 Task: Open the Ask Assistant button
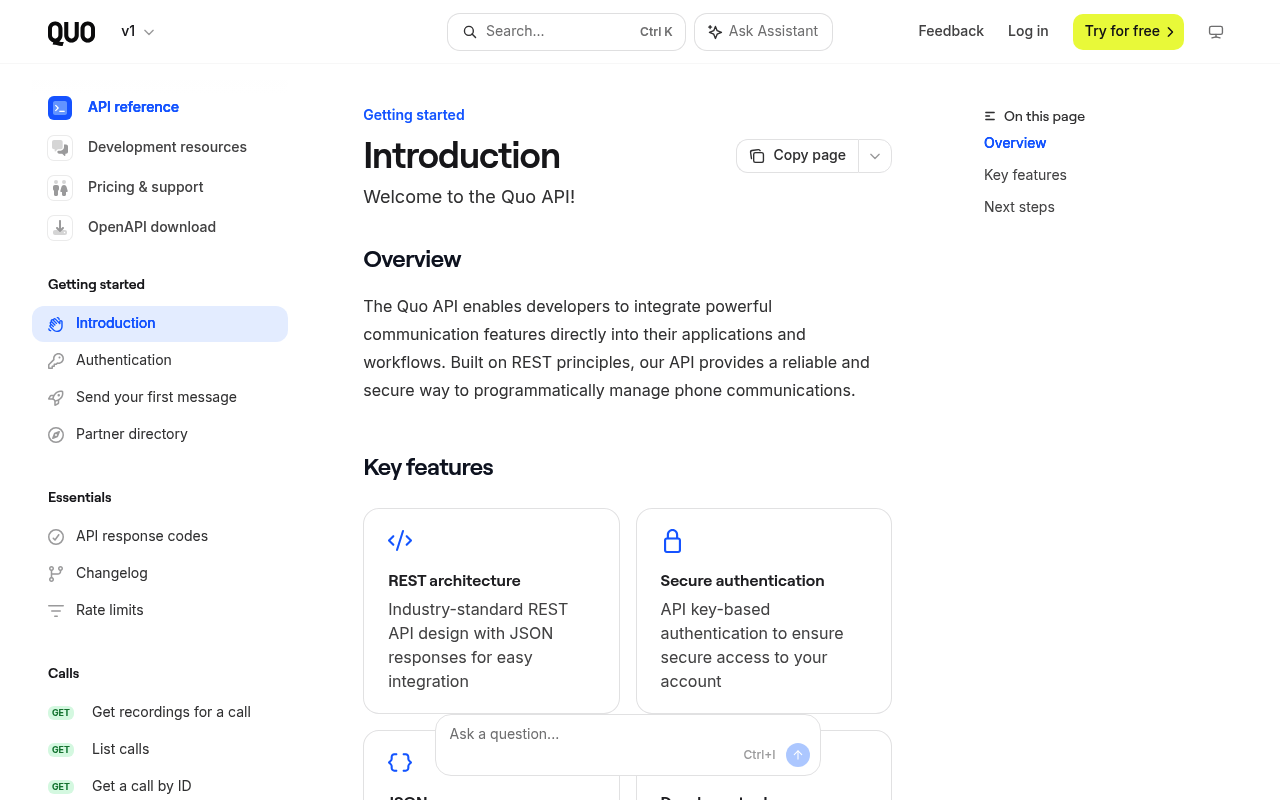tap(763, 32)
